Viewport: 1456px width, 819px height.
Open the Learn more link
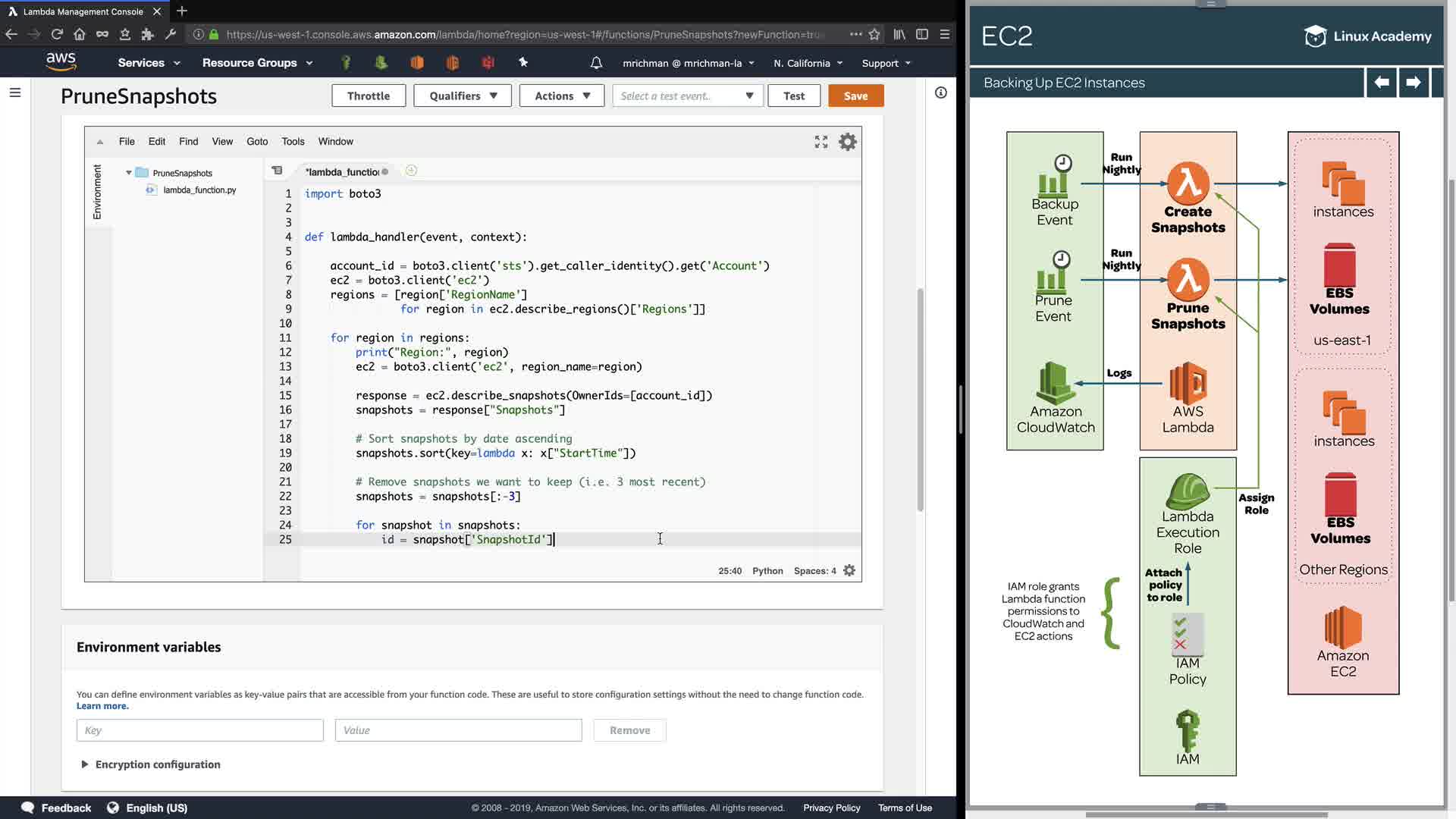pyautogui.click(x=102, y=706)
